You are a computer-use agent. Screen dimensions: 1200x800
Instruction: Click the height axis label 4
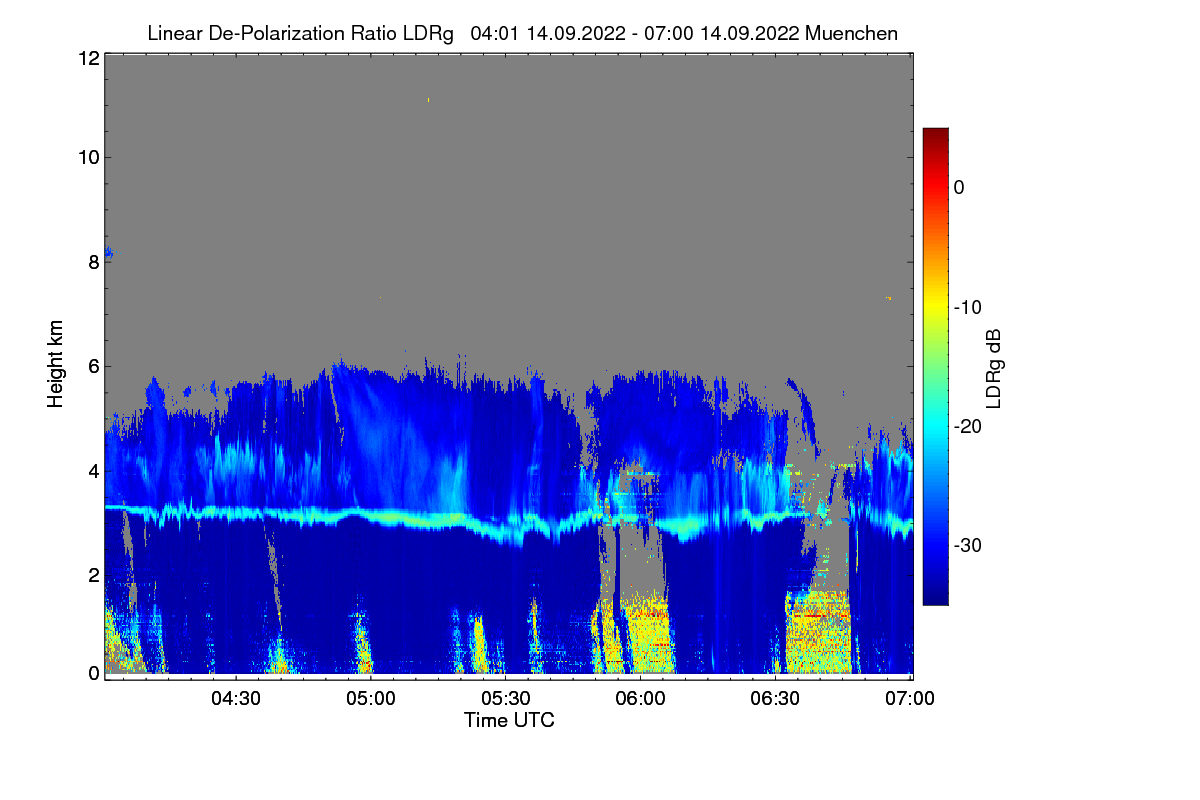click(92, 470)
